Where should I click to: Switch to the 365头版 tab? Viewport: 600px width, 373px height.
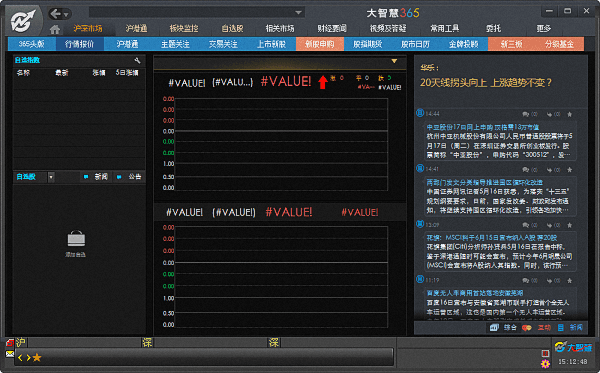pyautogui.click(x=32, y=44)
